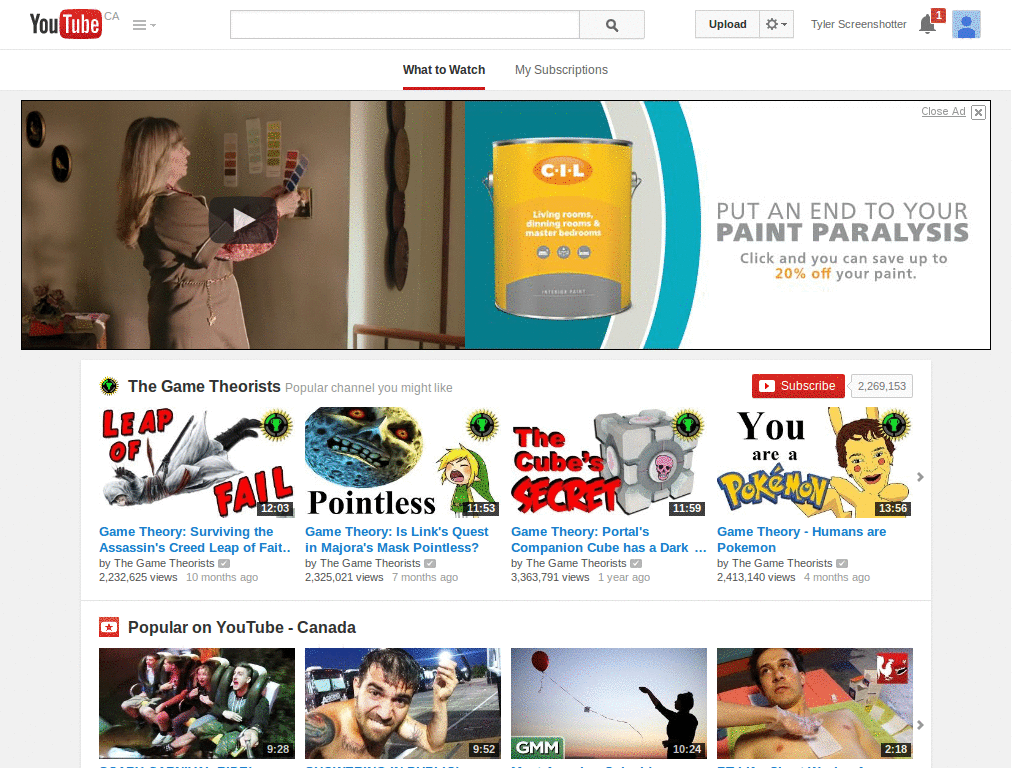Click the Paint Paralysis ad text
This screenshot has width=1024, height=768.
point(842,222)
